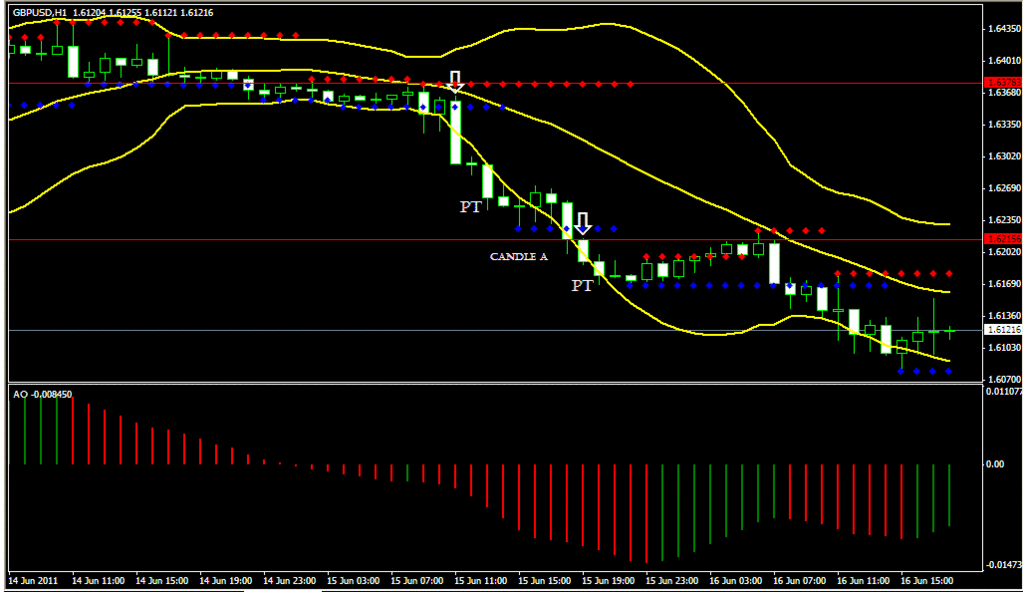Click the 14 Jun 23:00 time label
This screenshot has height=592, width=1023.
click(x=290, y=580)
